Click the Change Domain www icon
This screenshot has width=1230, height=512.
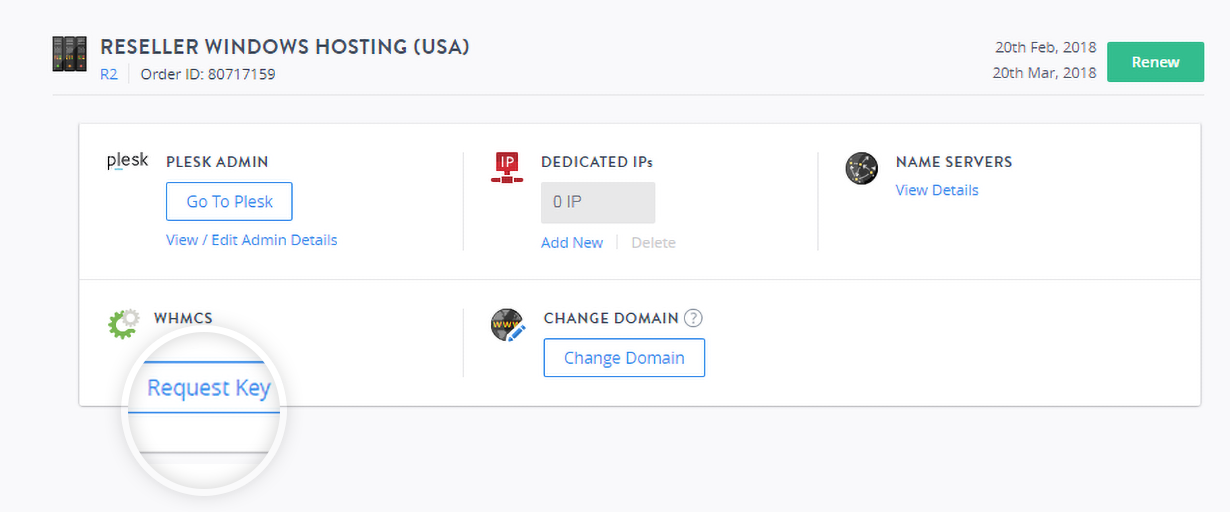(508, 326)
